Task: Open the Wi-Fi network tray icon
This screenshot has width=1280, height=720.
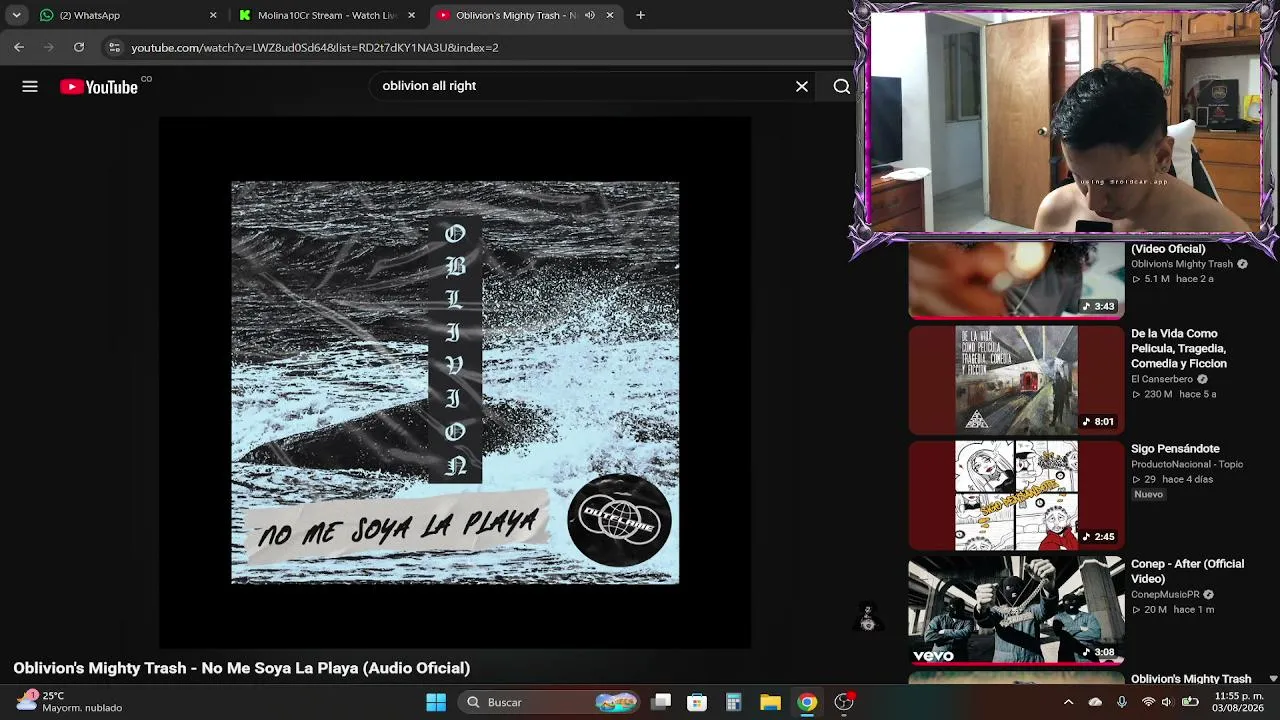Action: pos(1148,702)
